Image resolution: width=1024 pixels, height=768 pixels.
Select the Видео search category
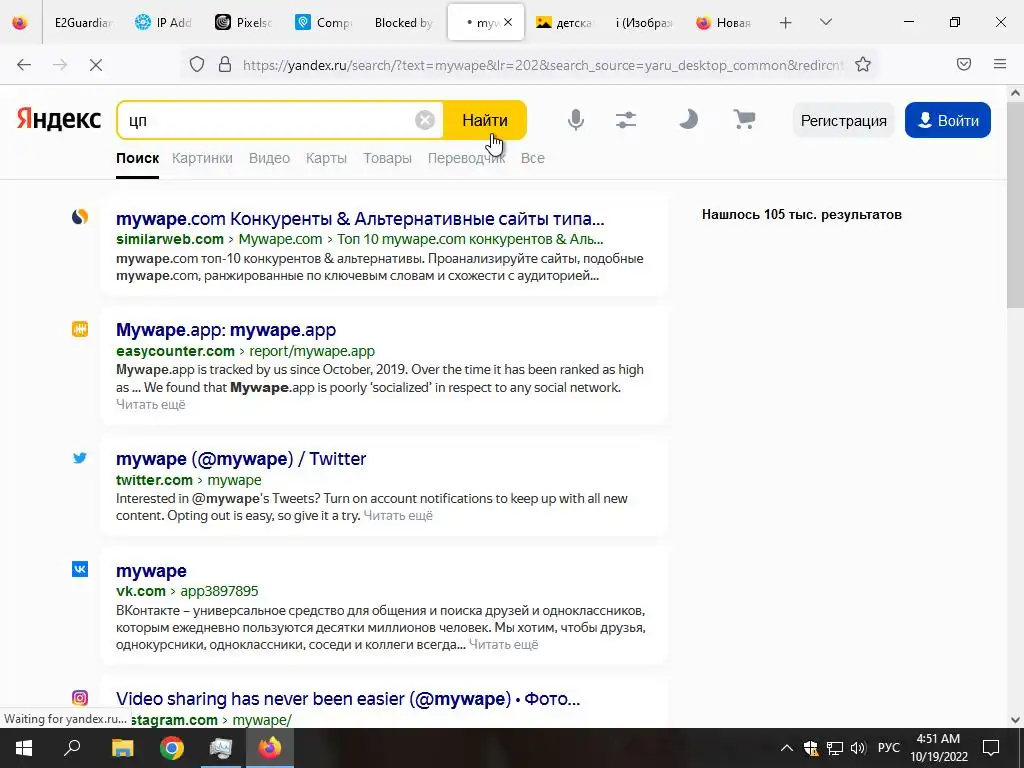[x=269, y=158]
